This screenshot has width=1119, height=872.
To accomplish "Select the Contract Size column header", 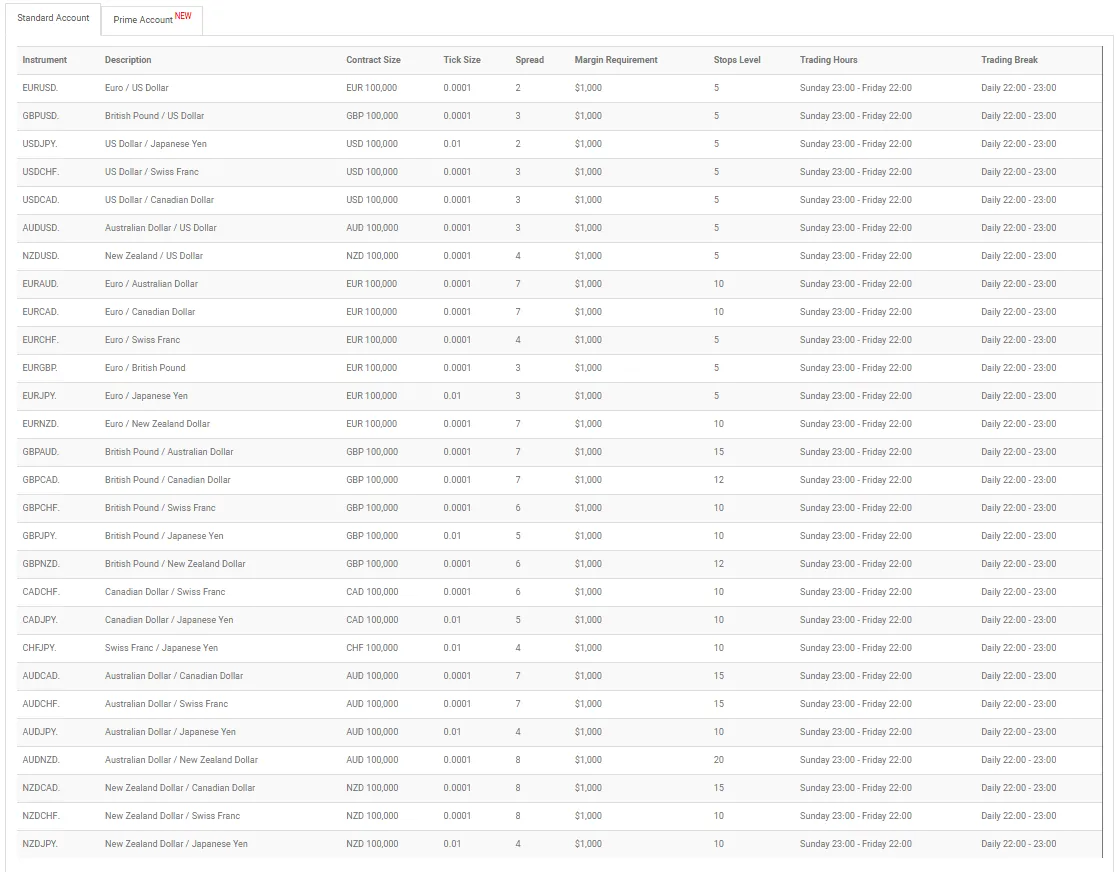I will click(x=373, y=60).
